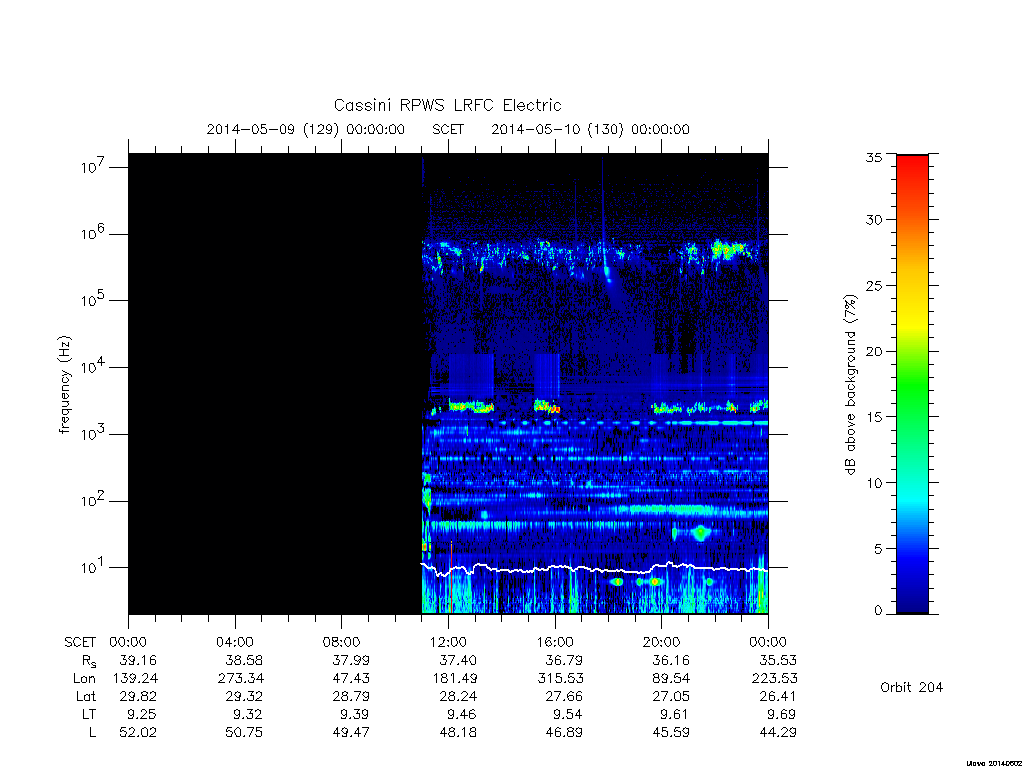Image resolution: width=1024 pixels, height=768 pixels.
Task: Click the L value '44.29'
Action: tap(778, 733)
